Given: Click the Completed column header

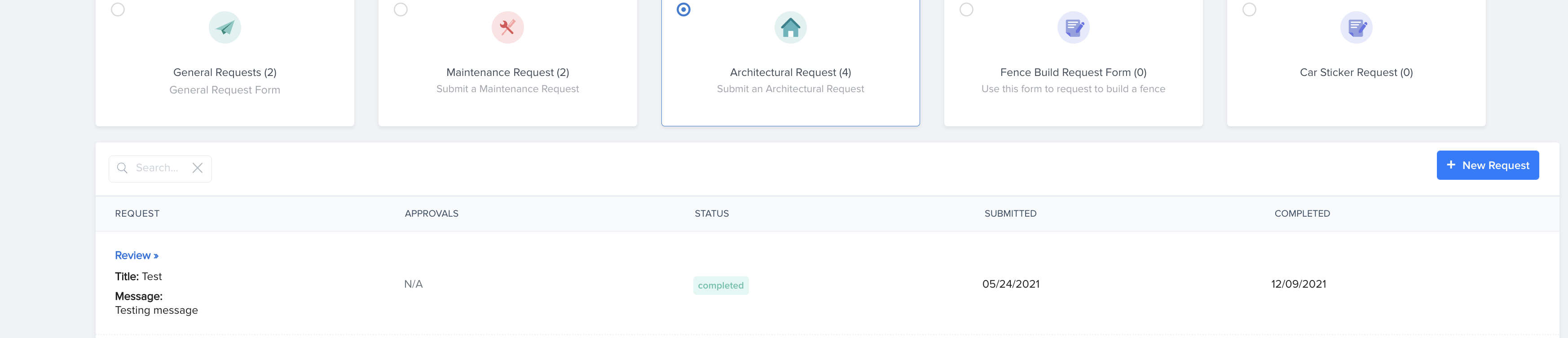Looking at the screenshot, I should [x=1301, y=214].
